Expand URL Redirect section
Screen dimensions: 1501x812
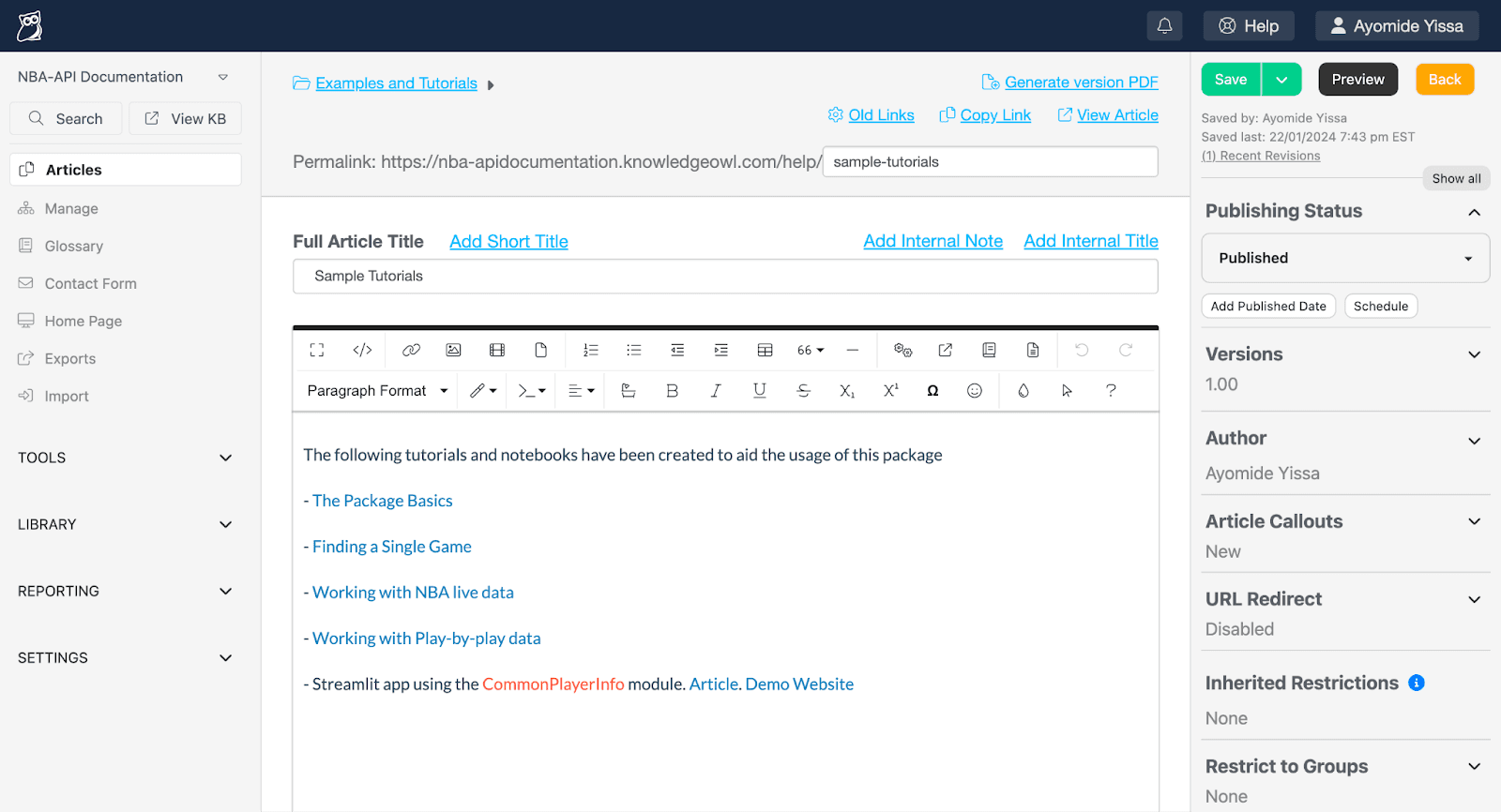coord(1474,599)
